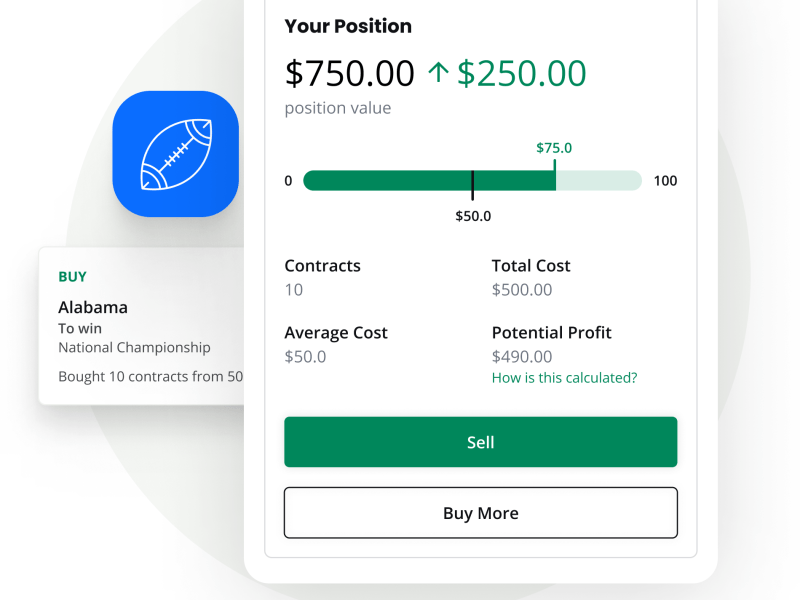
Task: Click the green up arrow icon
Action: pyautogui.click(x=438, y=72)
